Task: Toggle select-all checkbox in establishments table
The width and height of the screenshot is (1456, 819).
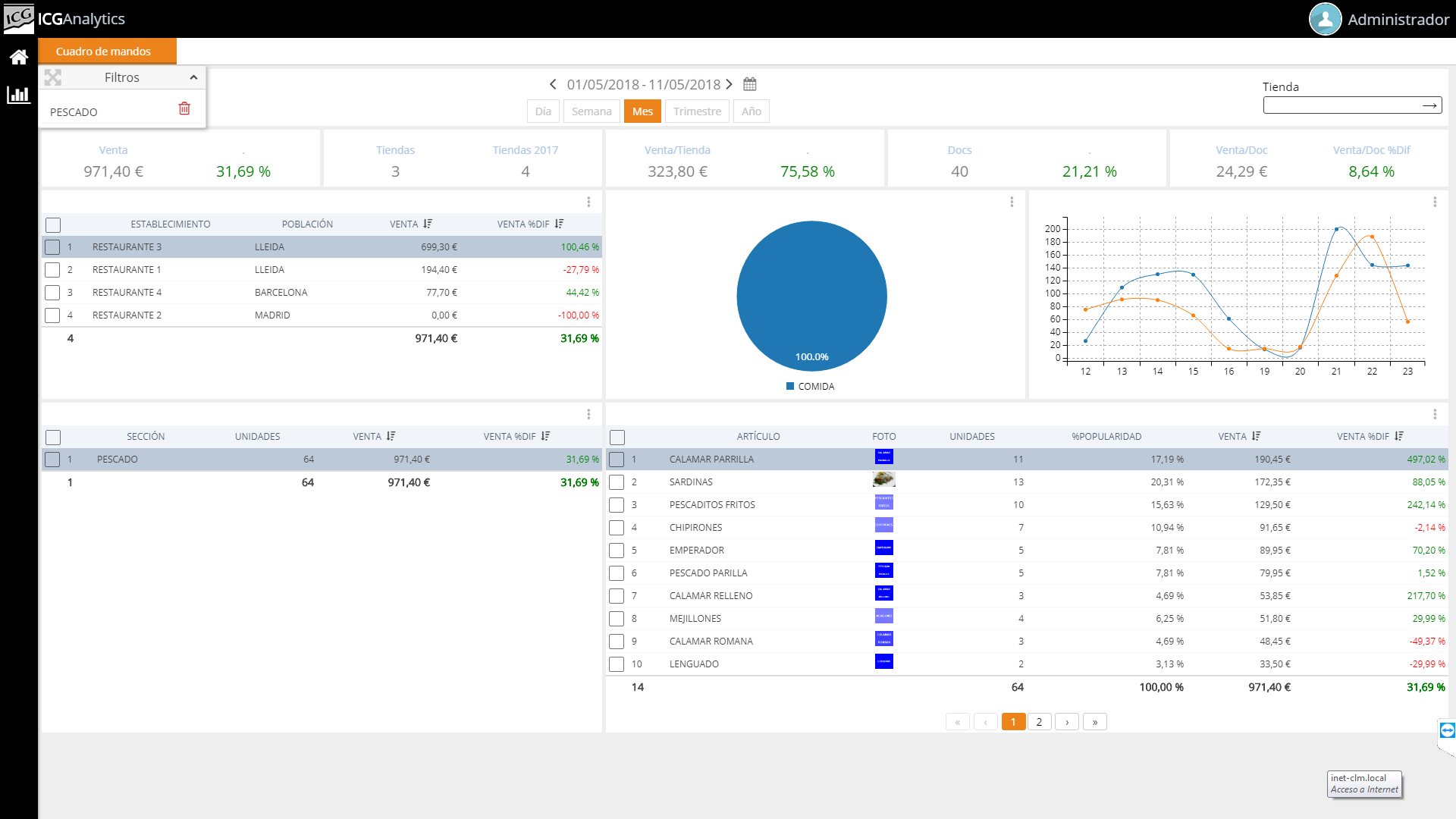Action: tap(53, 225)
